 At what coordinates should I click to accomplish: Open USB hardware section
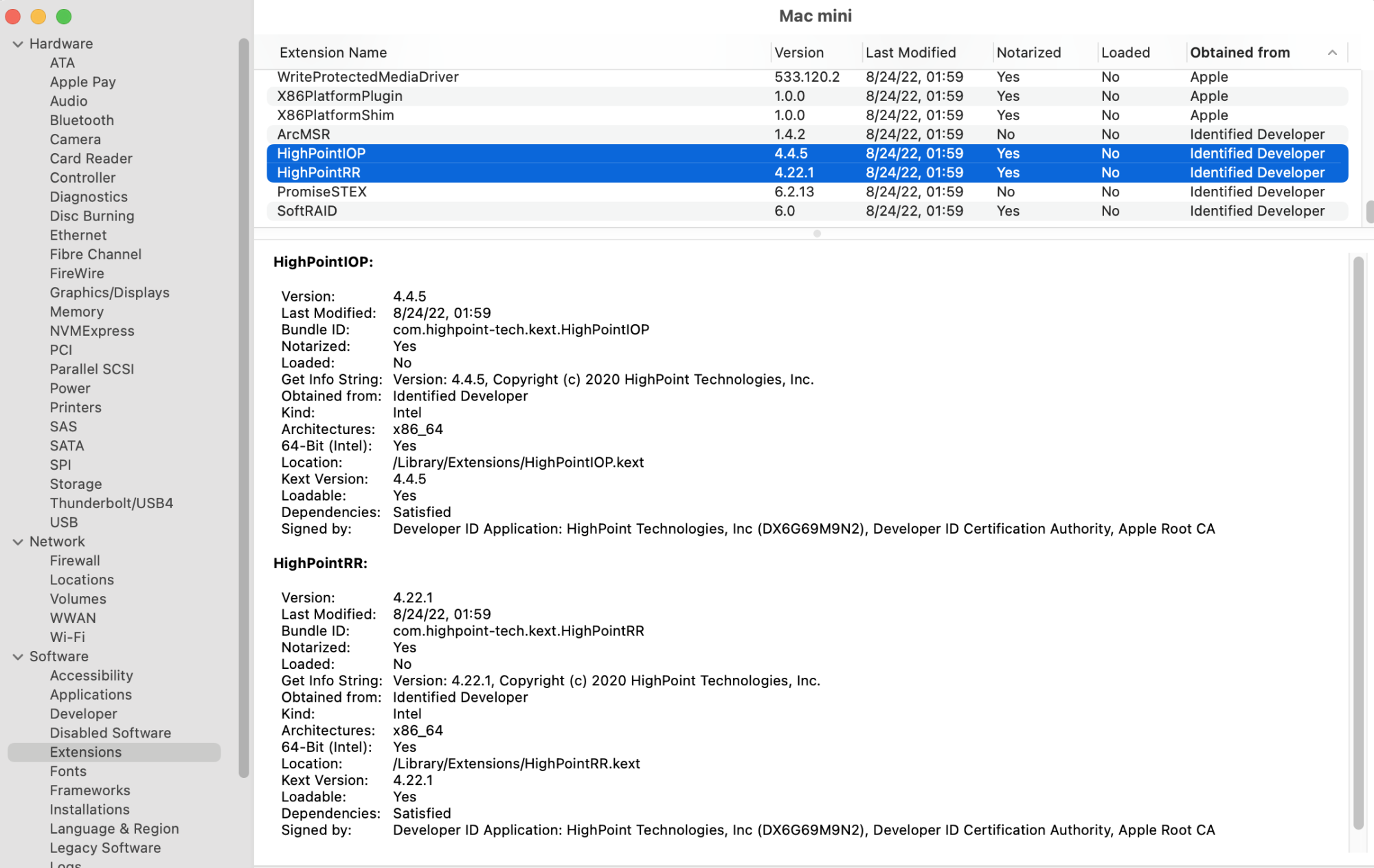pos(64,523)
